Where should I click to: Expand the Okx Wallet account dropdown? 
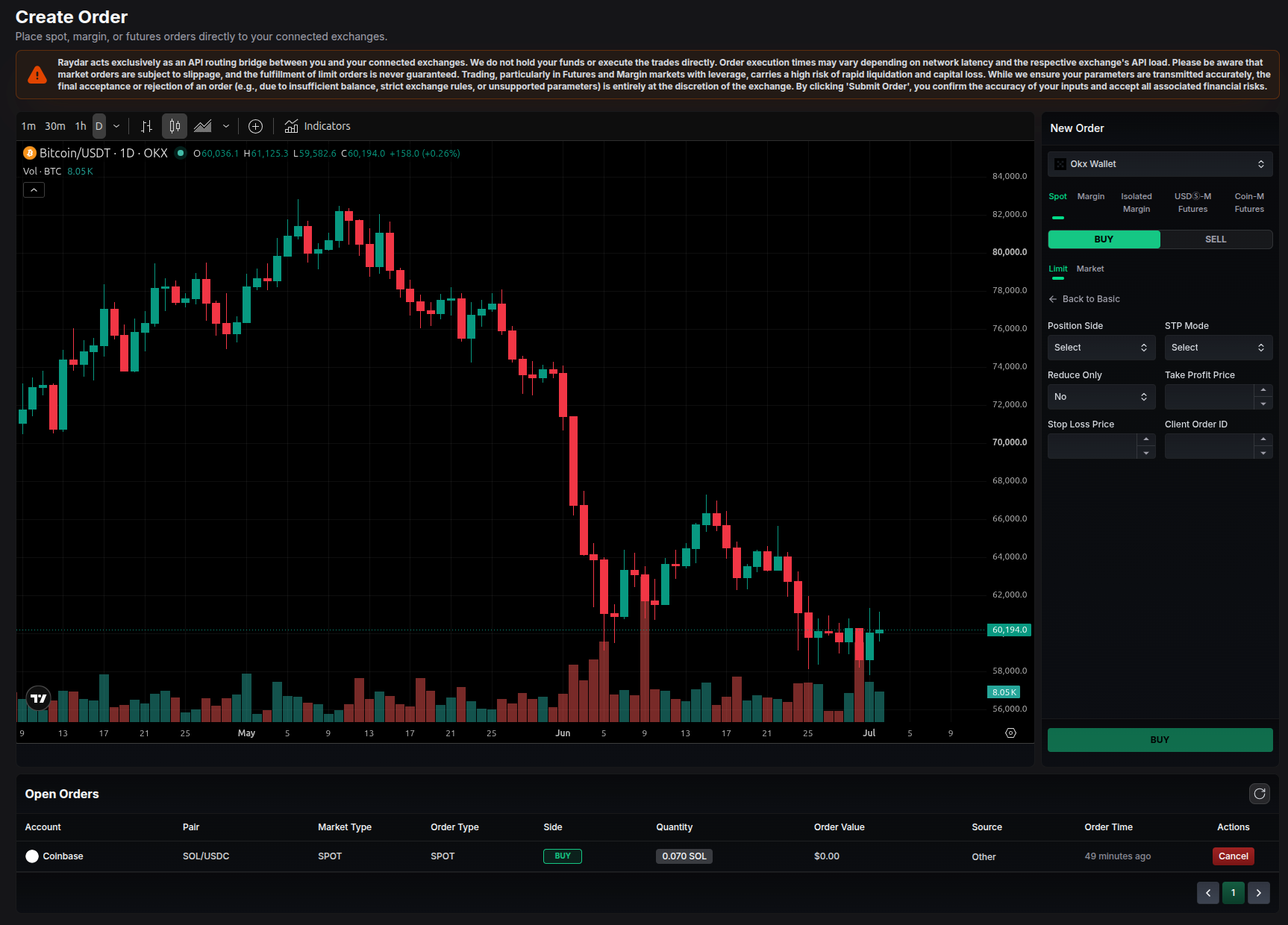(1160, 164)
